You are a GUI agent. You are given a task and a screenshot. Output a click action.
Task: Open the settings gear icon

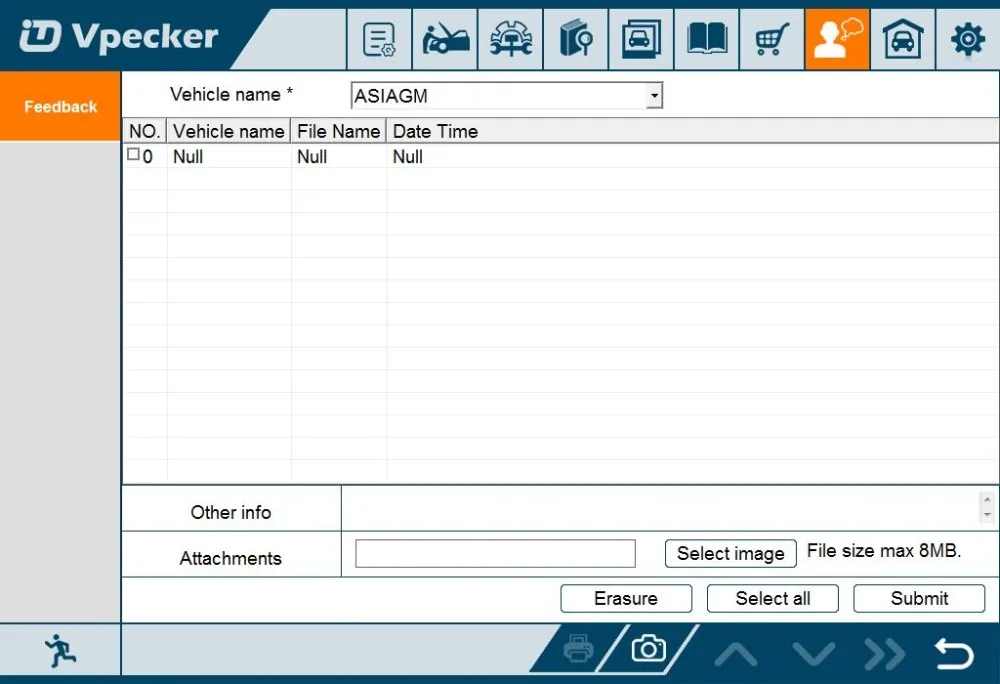[968, 40]
